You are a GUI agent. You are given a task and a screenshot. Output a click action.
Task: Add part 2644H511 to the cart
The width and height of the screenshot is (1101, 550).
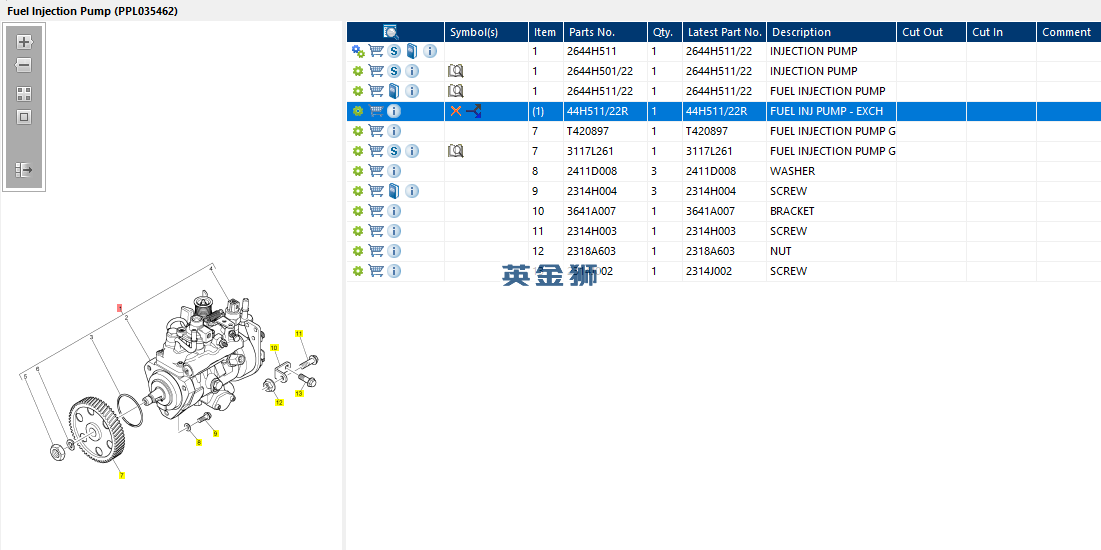[376, 51]
